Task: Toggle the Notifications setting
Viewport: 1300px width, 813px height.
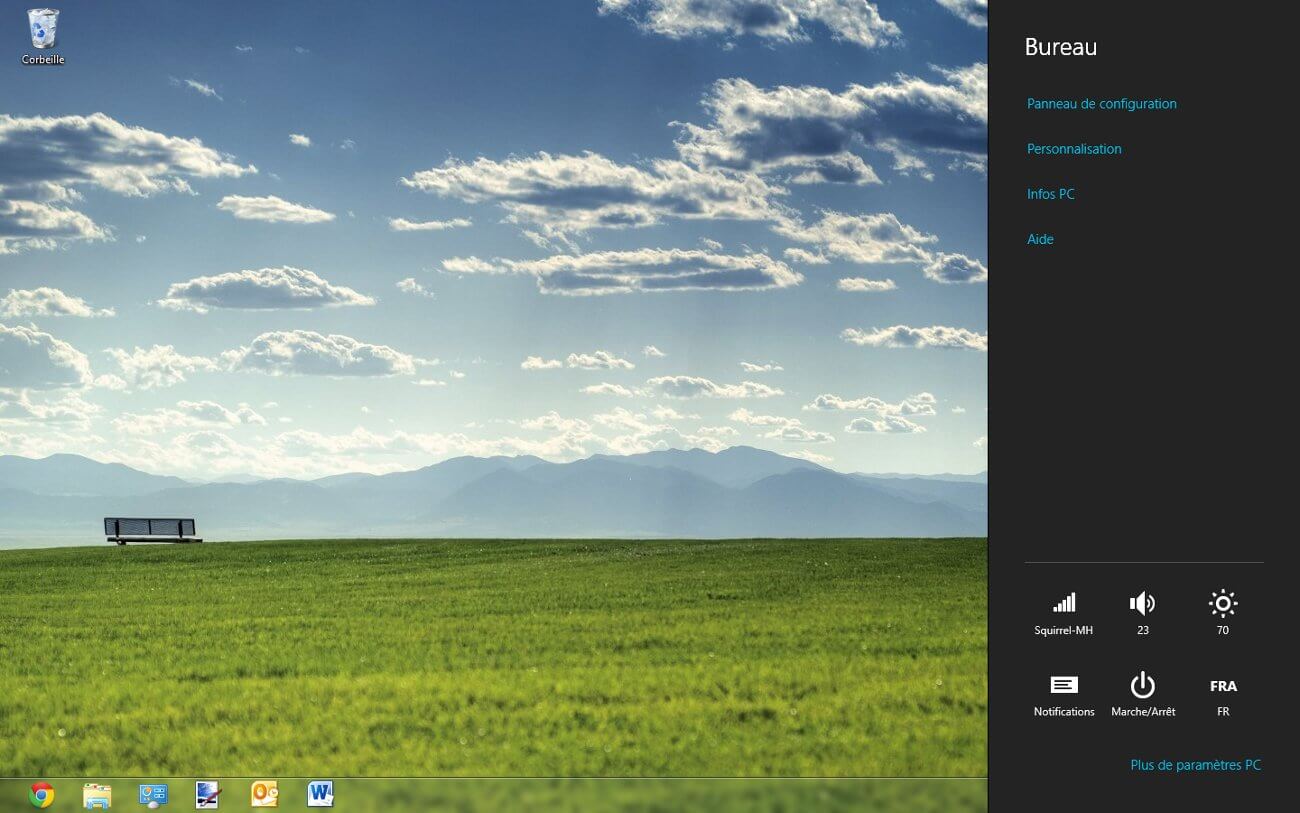Action: [1064, 694]
